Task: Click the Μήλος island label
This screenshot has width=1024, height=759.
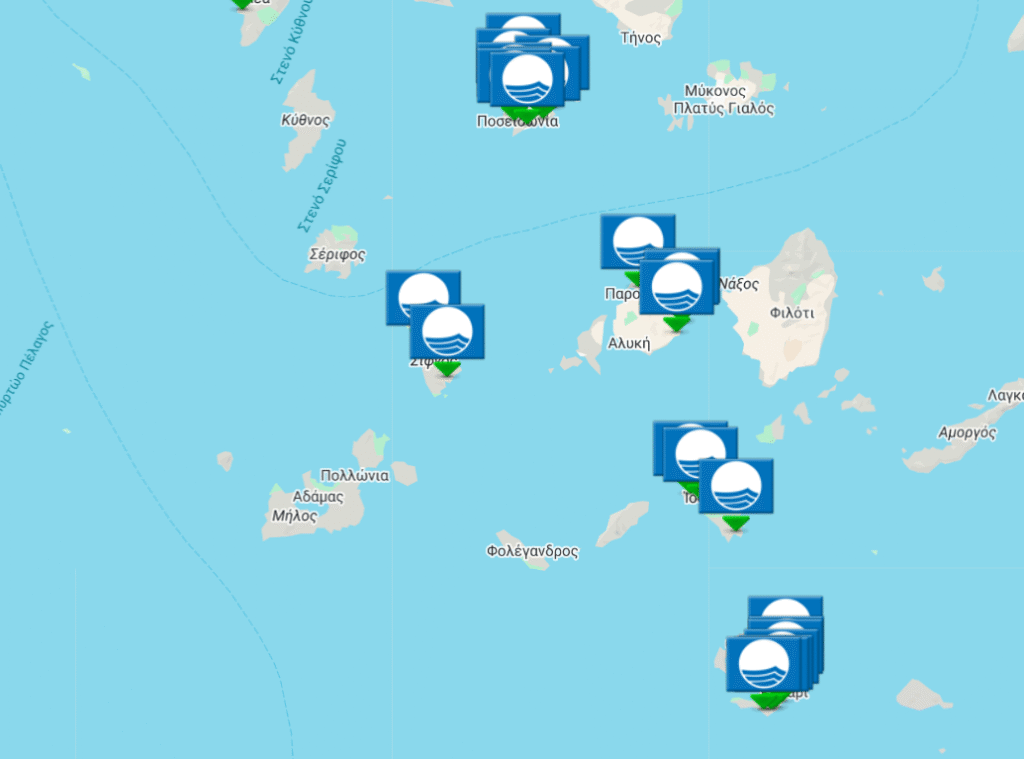Action: click(x=295, y=516)
